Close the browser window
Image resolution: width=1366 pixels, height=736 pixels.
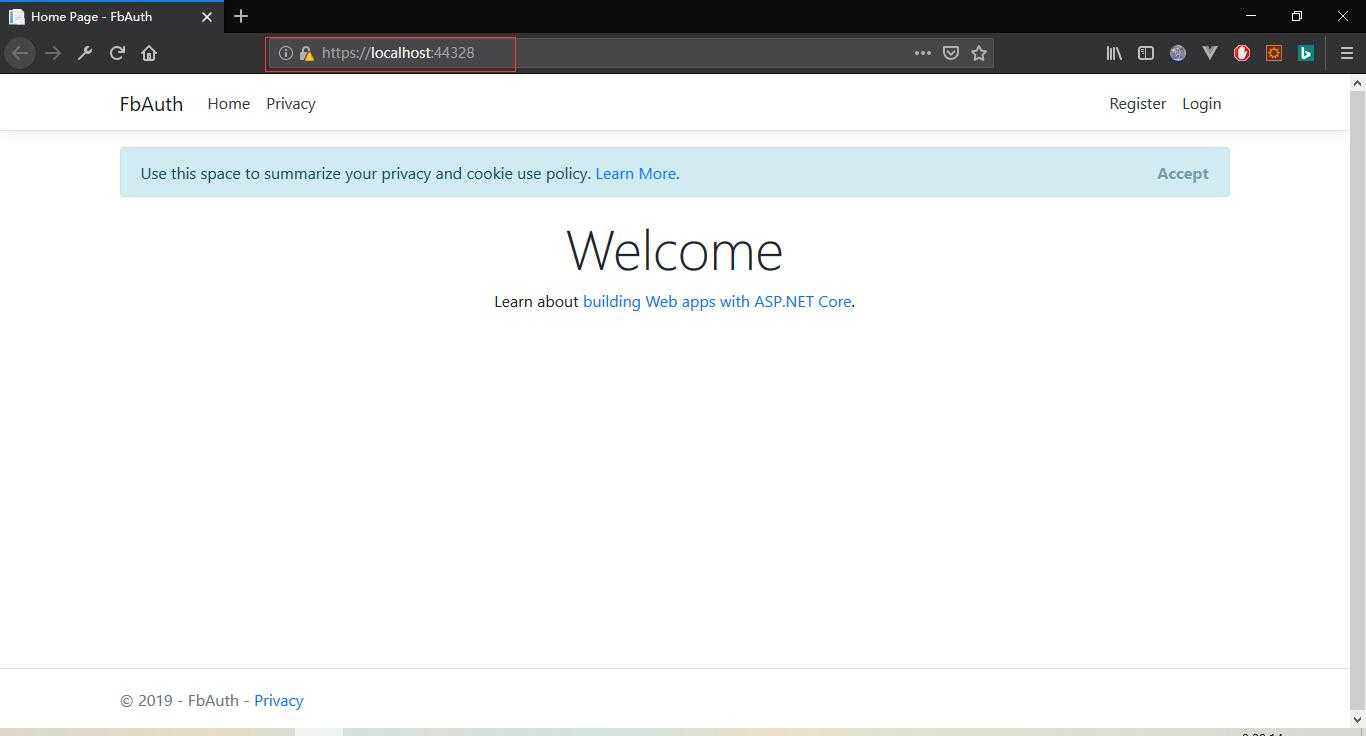click(x=1343, y=16)
